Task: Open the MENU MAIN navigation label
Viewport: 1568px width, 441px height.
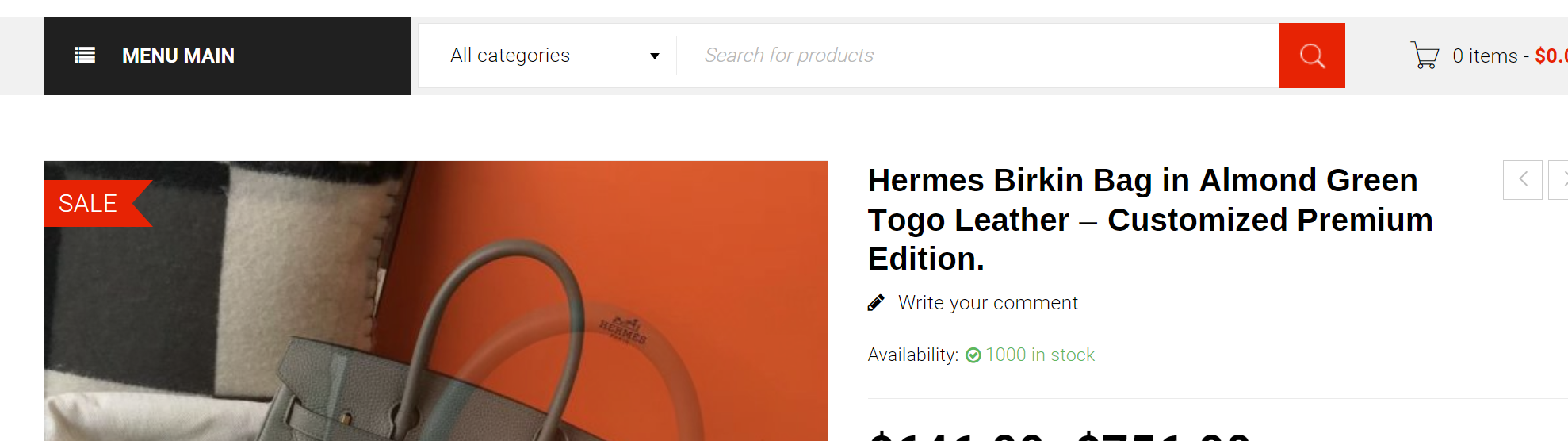Action: pyautogui.click(x=178, y=56)
